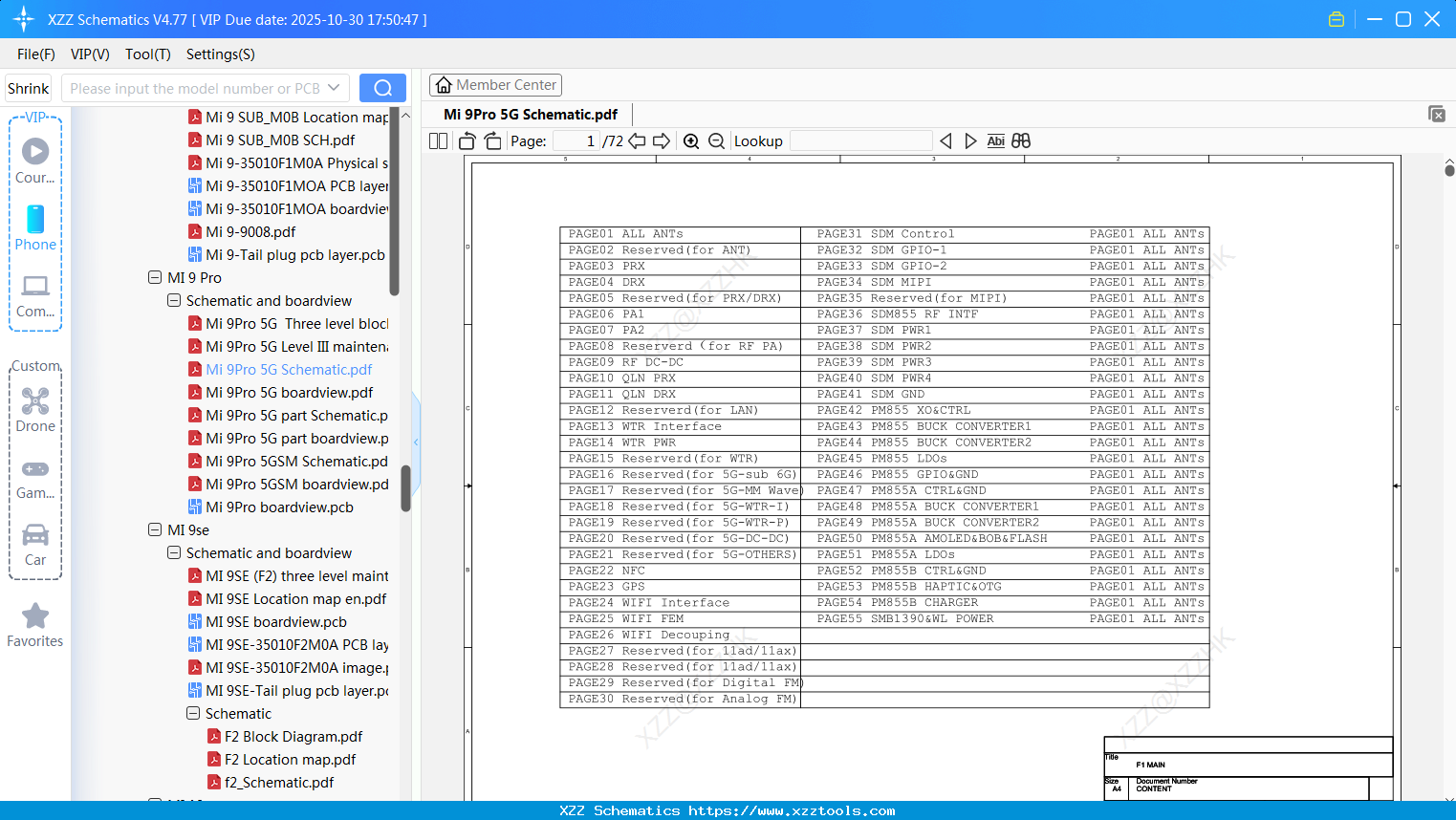The image size is (1456, 820).
Task: Open MI 9SE Location map en.pdf
Action: [x=296, y=599]
